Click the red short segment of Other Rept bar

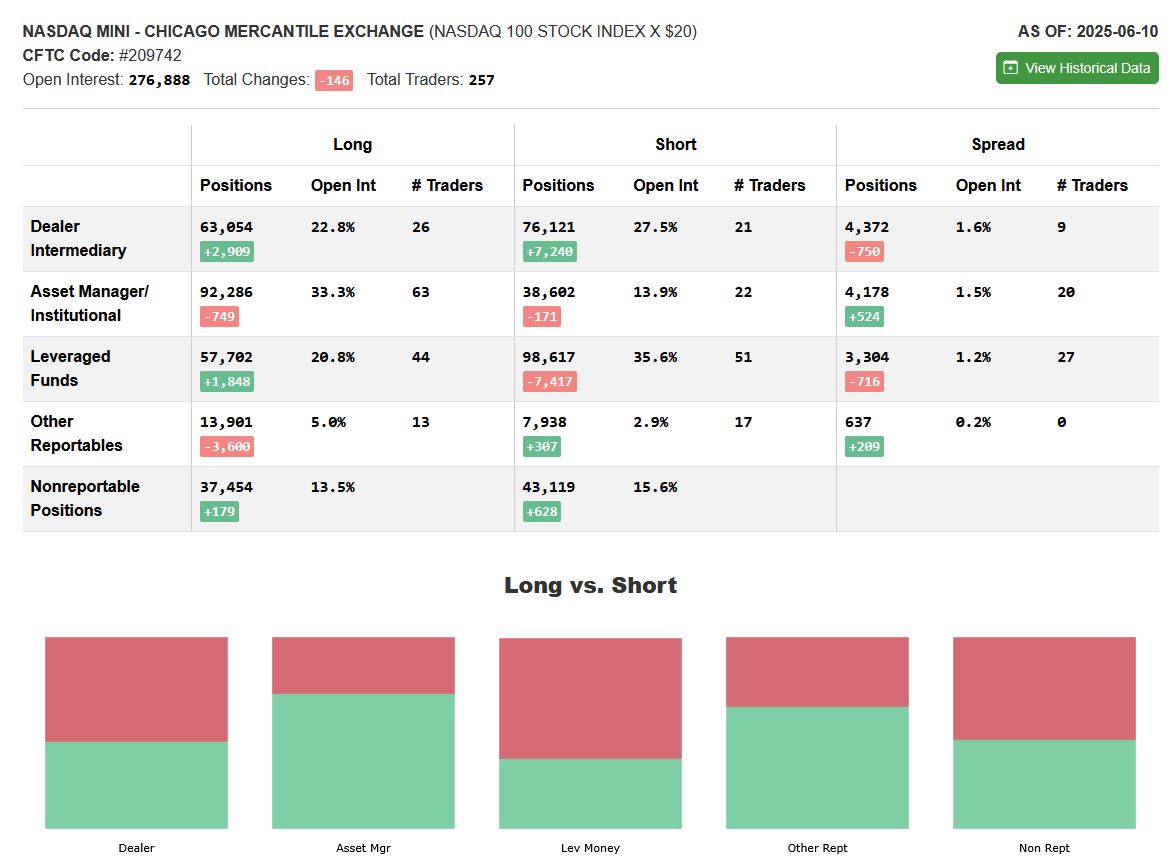pyautogui.click(x=818, y=672)
